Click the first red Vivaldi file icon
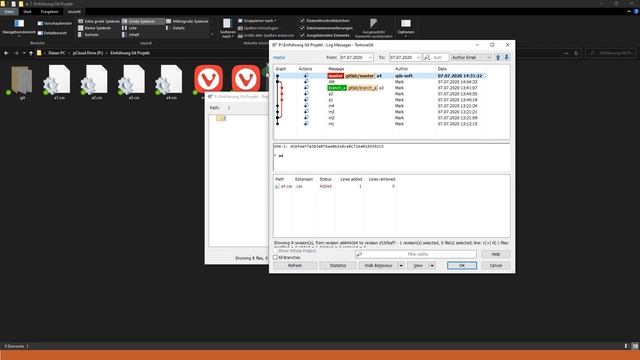Viewport: 640px width, 360px height. tap(209, 78)
